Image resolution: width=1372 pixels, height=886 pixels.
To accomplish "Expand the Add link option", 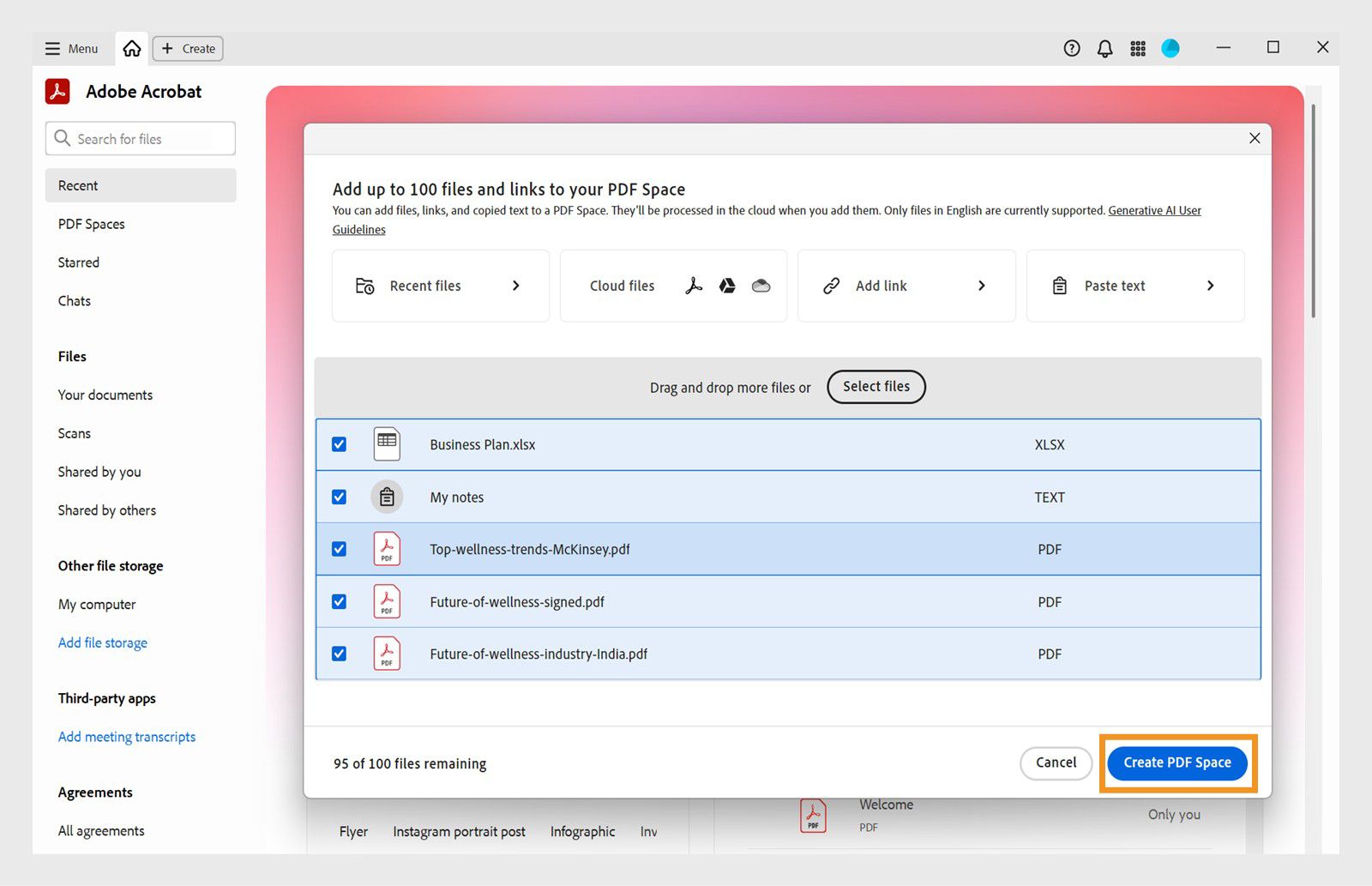I will click(x=982, y=286).
